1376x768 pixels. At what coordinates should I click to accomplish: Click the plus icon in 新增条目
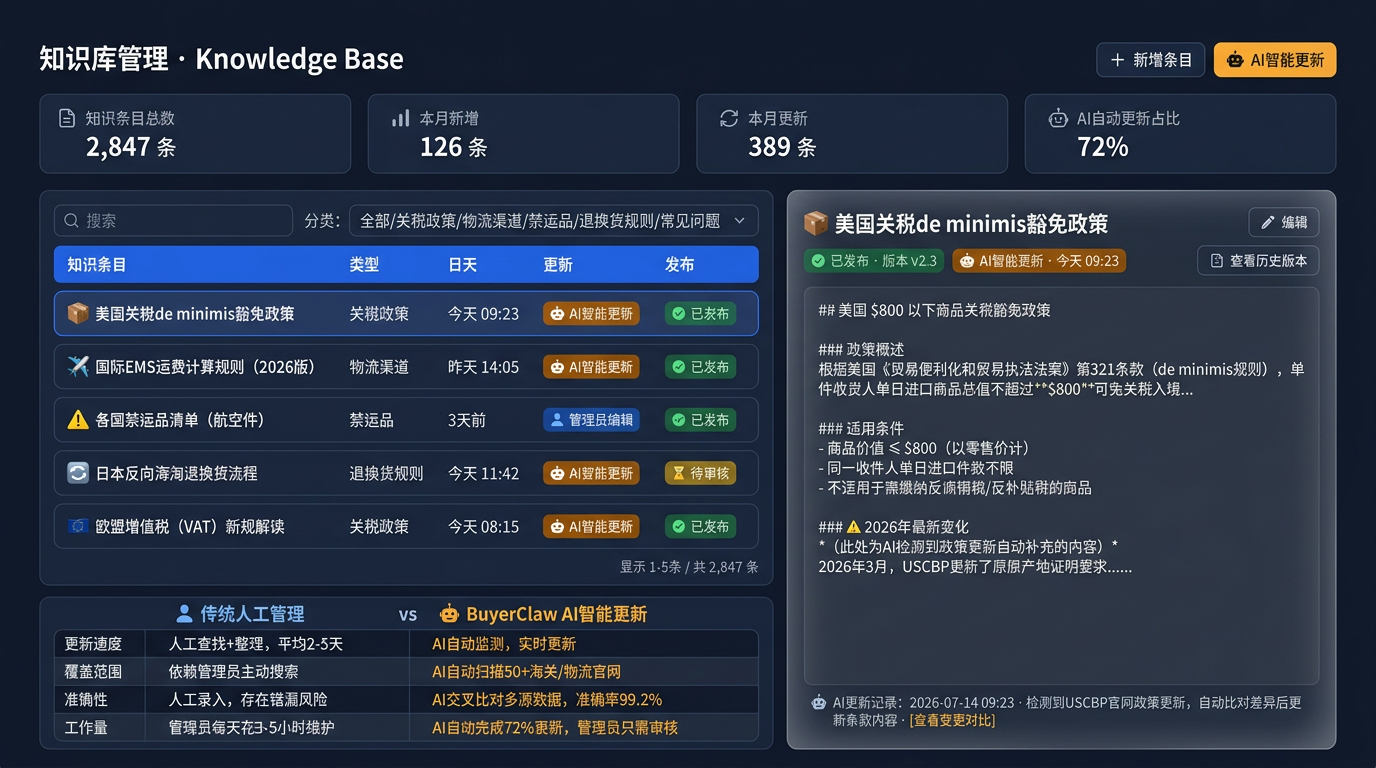1117,60
